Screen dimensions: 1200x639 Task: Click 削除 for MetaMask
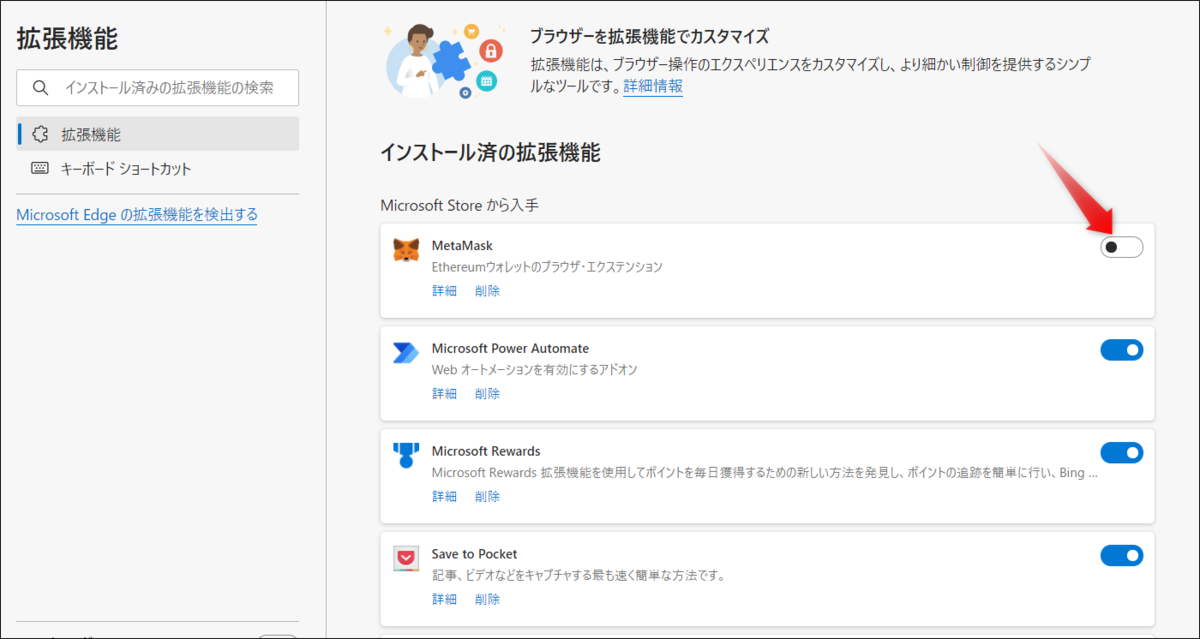click(488, 291)
